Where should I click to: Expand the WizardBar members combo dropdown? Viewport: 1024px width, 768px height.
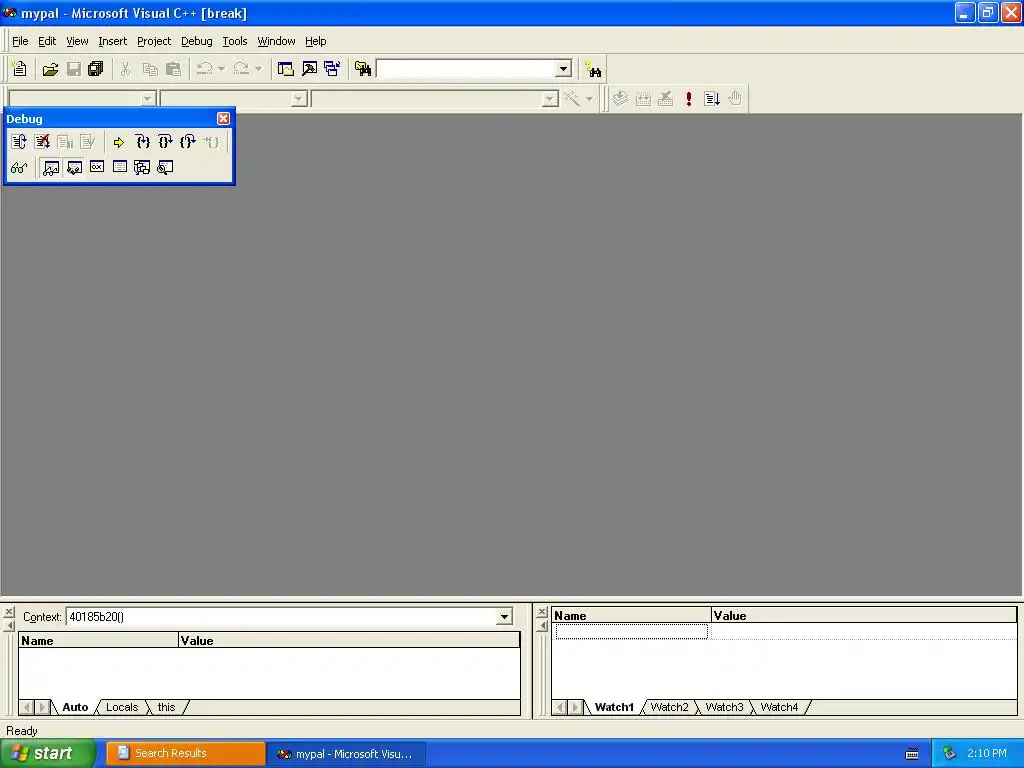pos(550,99)
